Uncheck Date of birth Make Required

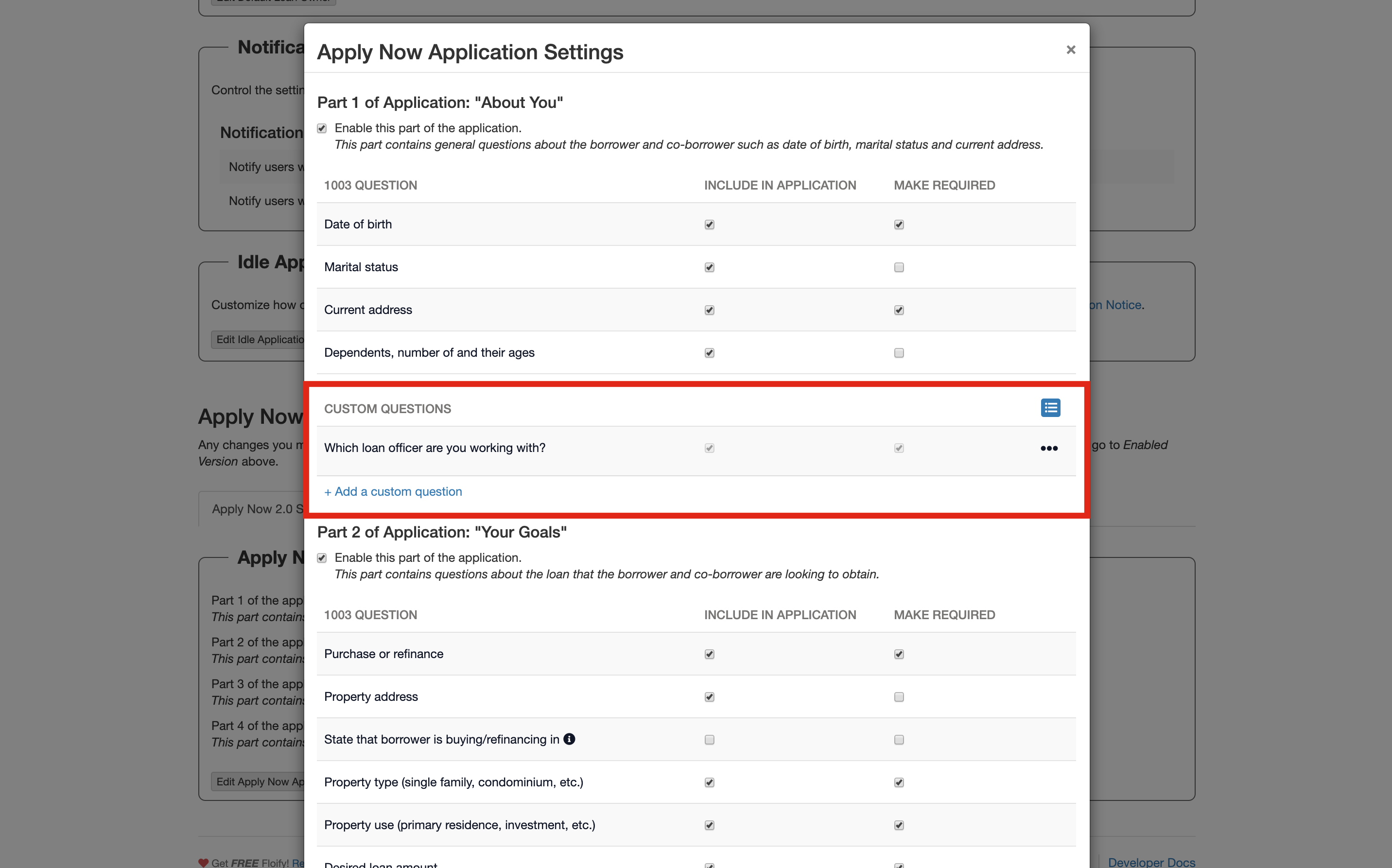click(x=899, y=225)
